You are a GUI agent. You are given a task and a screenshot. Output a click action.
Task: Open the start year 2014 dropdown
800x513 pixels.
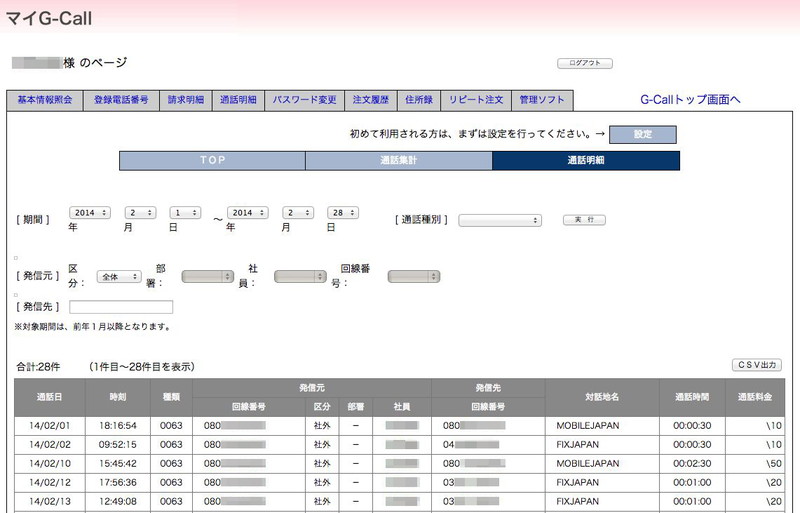tap(90, 213)
